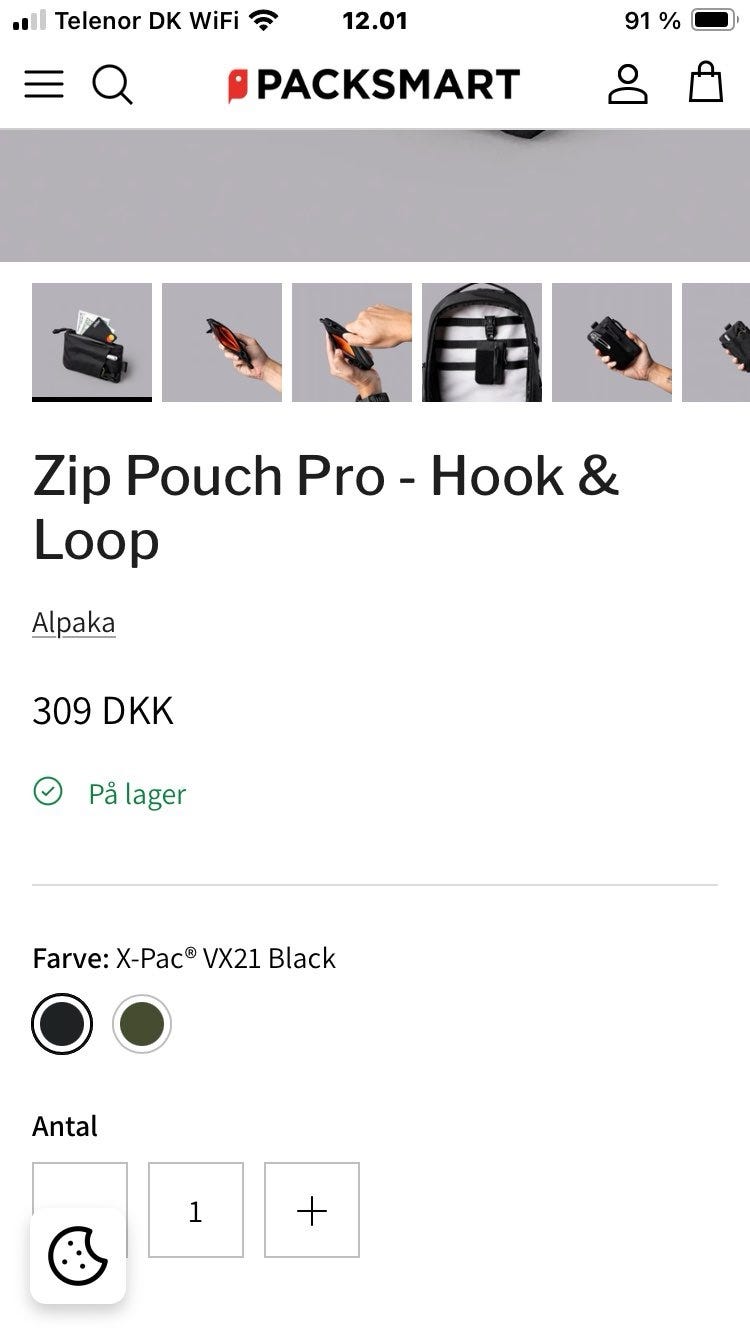The image size is (750, 1334).
Task: Click the quantity input field showing 1
Action: point(196,1210)
